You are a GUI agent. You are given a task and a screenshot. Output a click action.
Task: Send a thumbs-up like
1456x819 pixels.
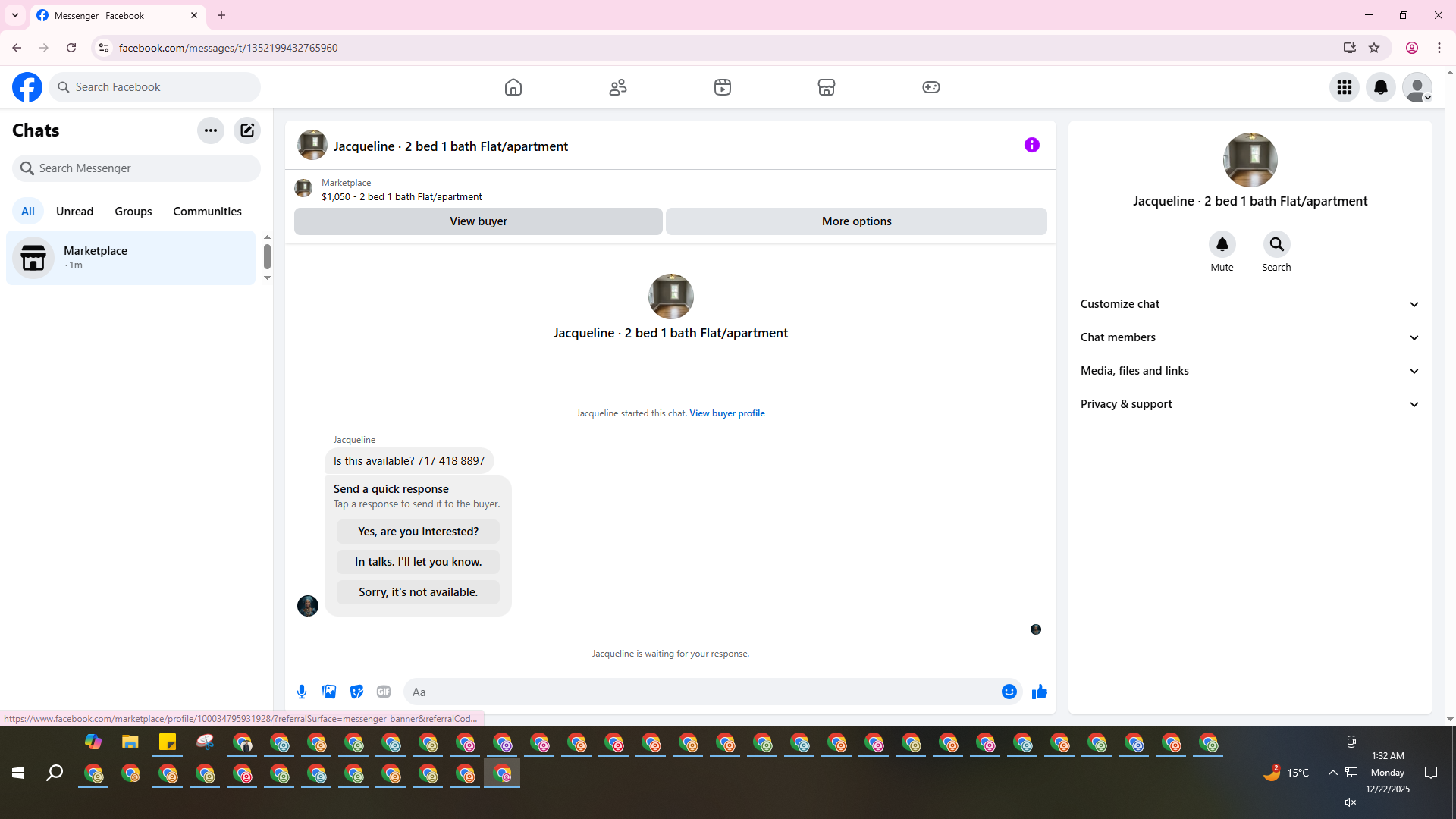click(1040, 692)
